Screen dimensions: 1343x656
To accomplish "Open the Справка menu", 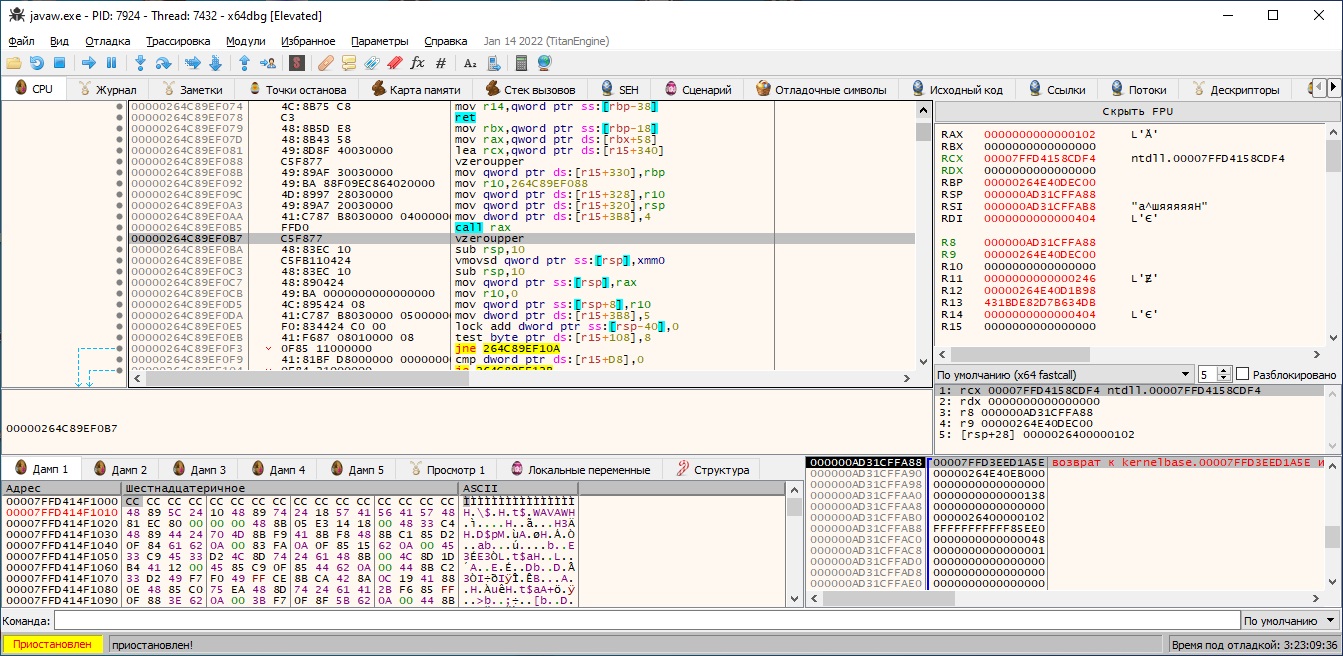I will point(446,41).
